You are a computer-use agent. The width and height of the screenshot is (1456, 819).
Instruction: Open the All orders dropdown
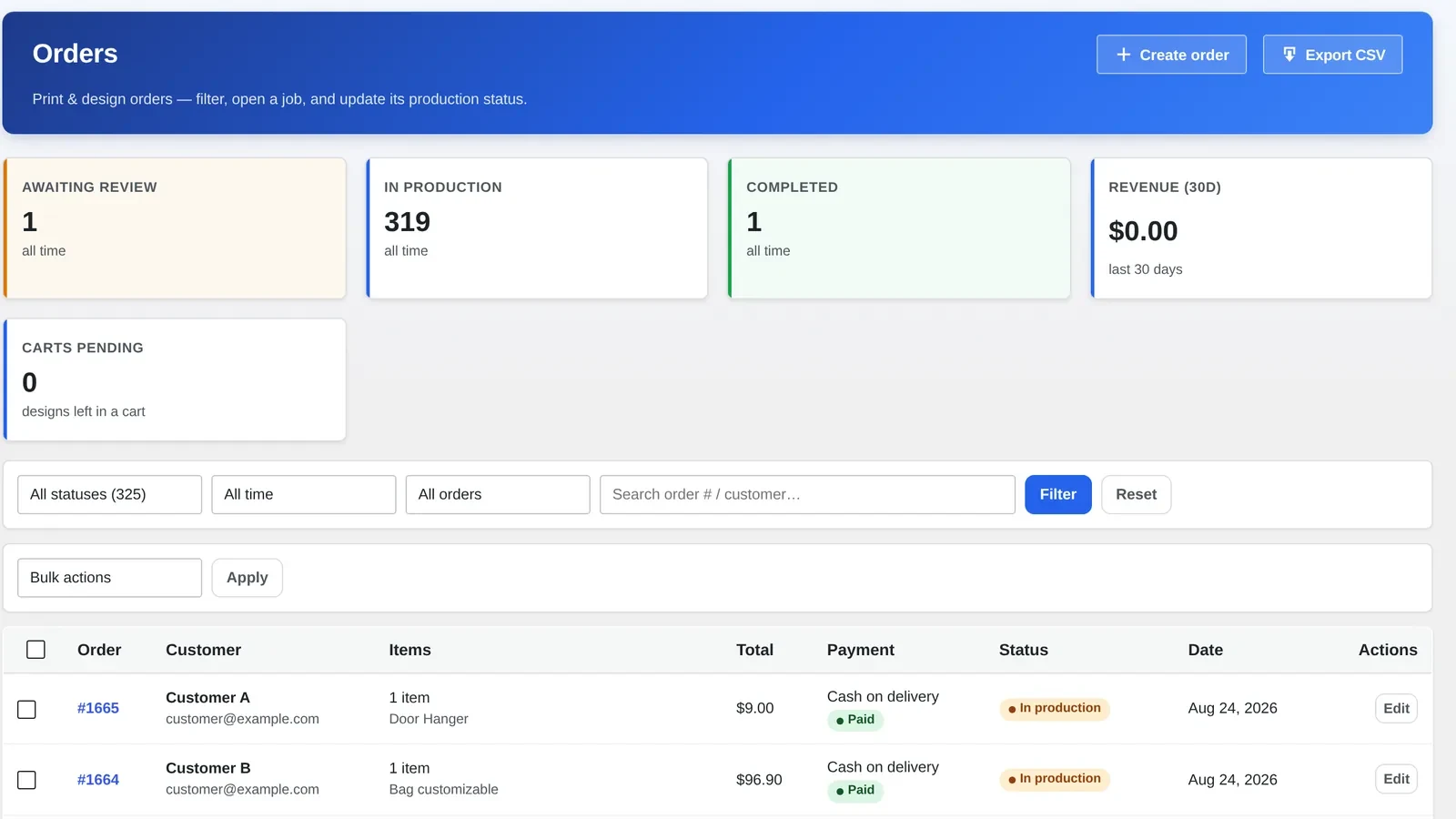(x=498, y=494)
